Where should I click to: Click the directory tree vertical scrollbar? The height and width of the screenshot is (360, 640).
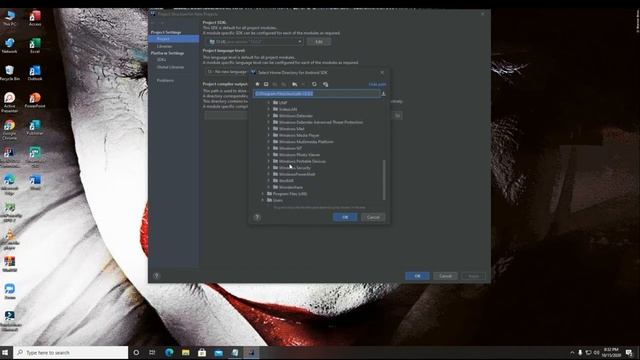tap(384, 180)
